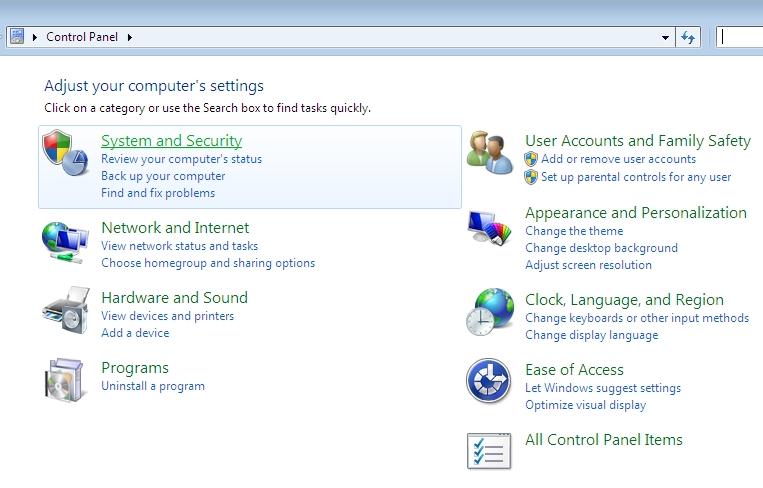Click the Network and Internet globe icon

(66, 241)
